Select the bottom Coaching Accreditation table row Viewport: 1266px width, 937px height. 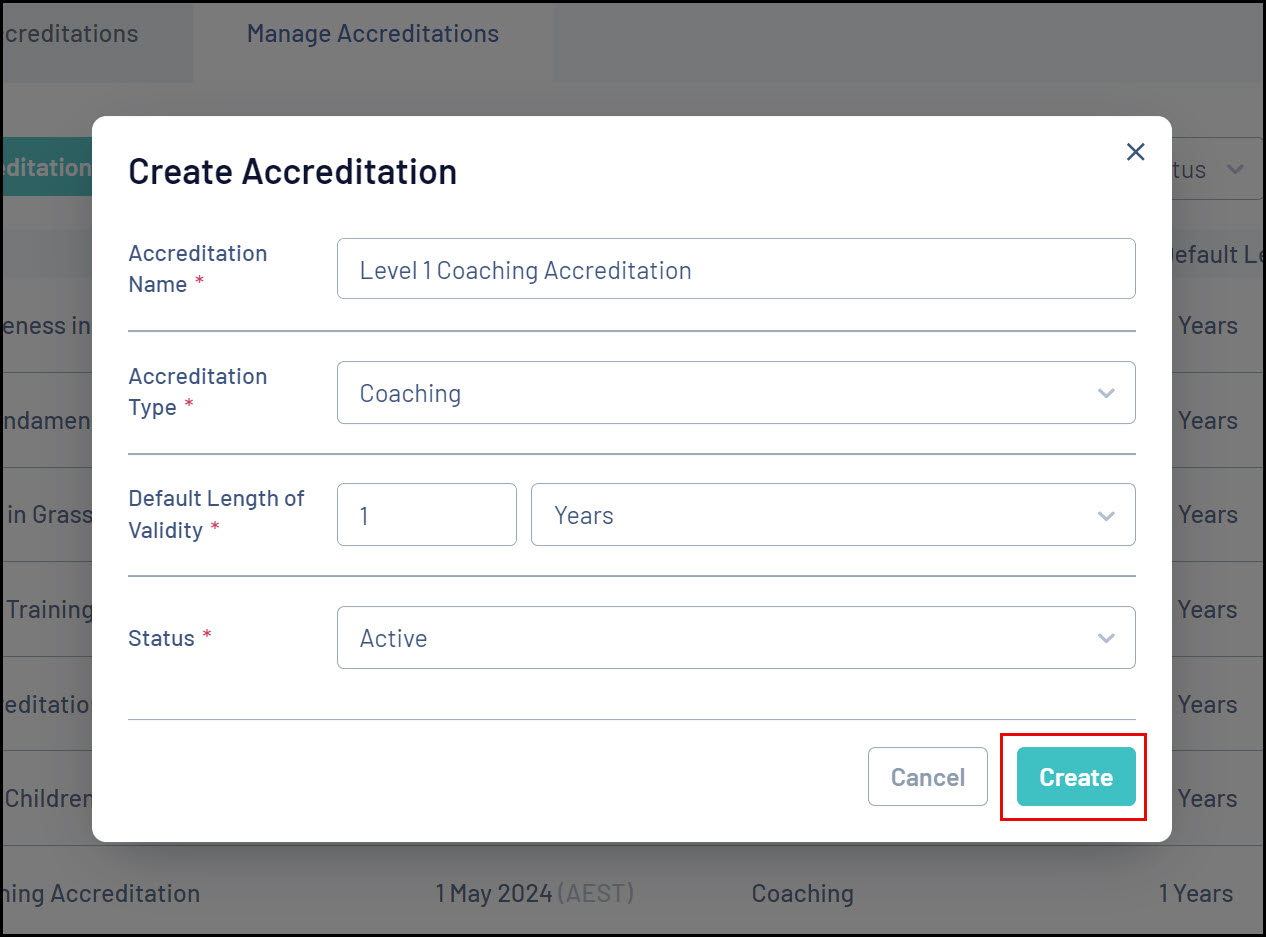click(632, 893)
